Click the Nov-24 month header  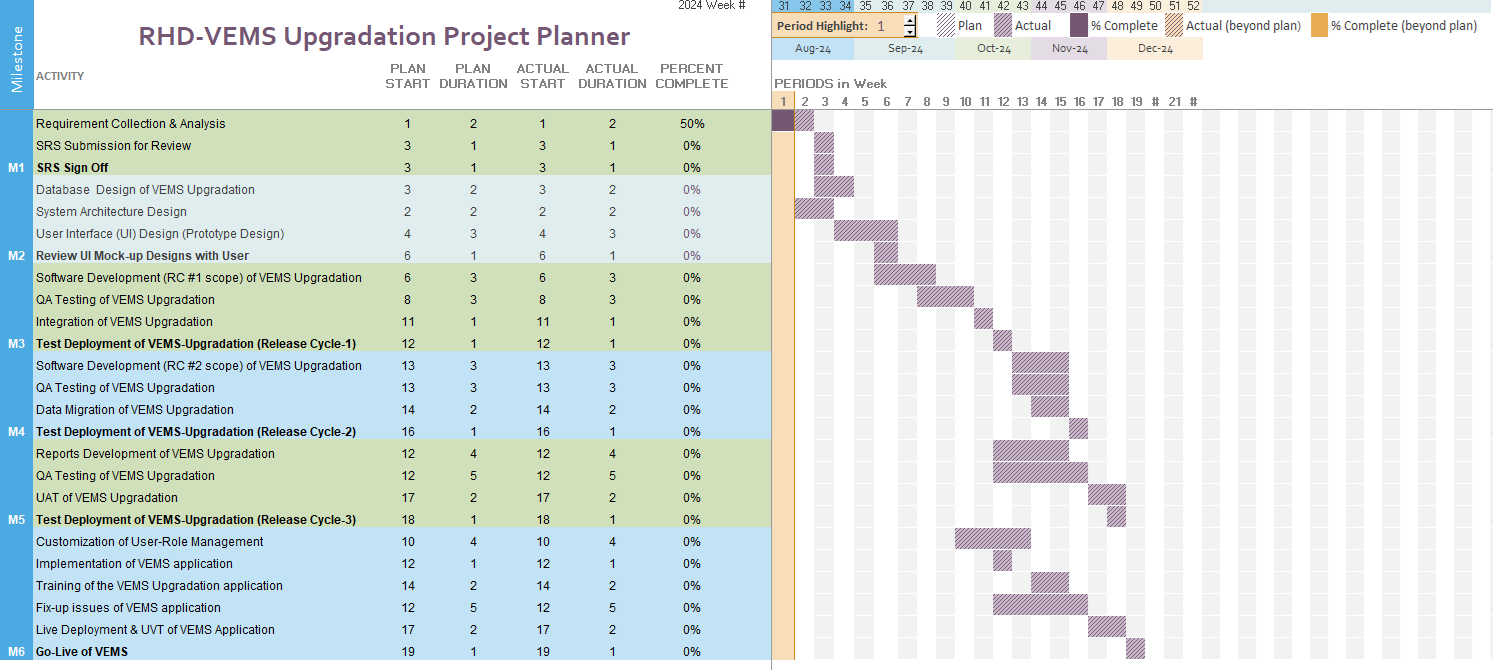coord(1069,49)
